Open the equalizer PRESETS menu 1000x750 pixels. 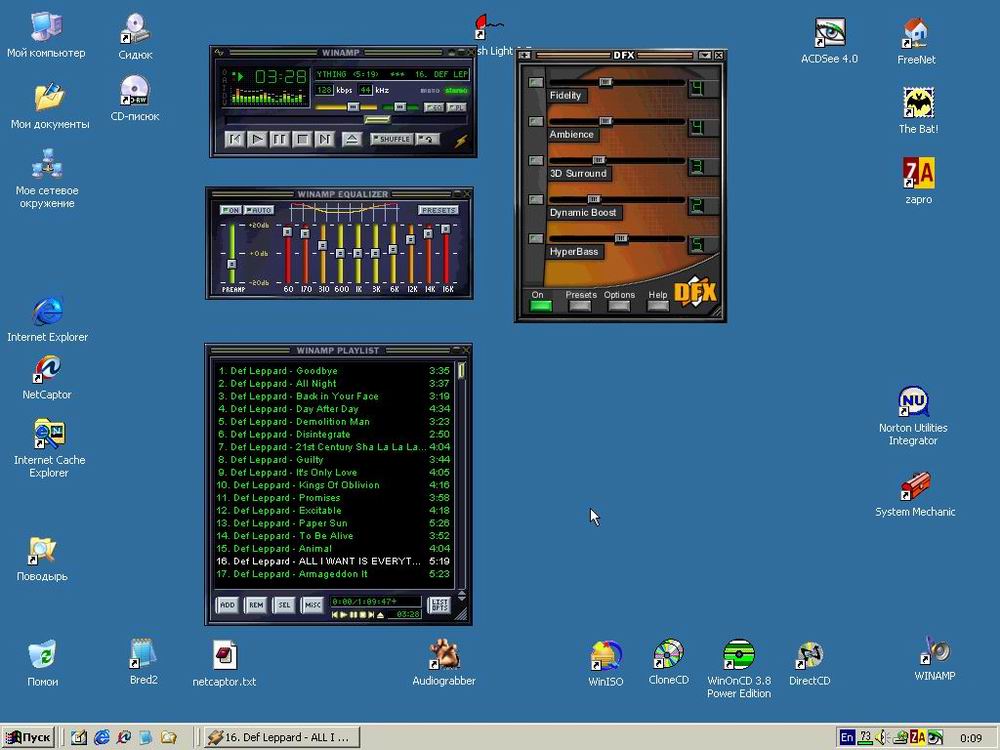click(x=438, y=210)
